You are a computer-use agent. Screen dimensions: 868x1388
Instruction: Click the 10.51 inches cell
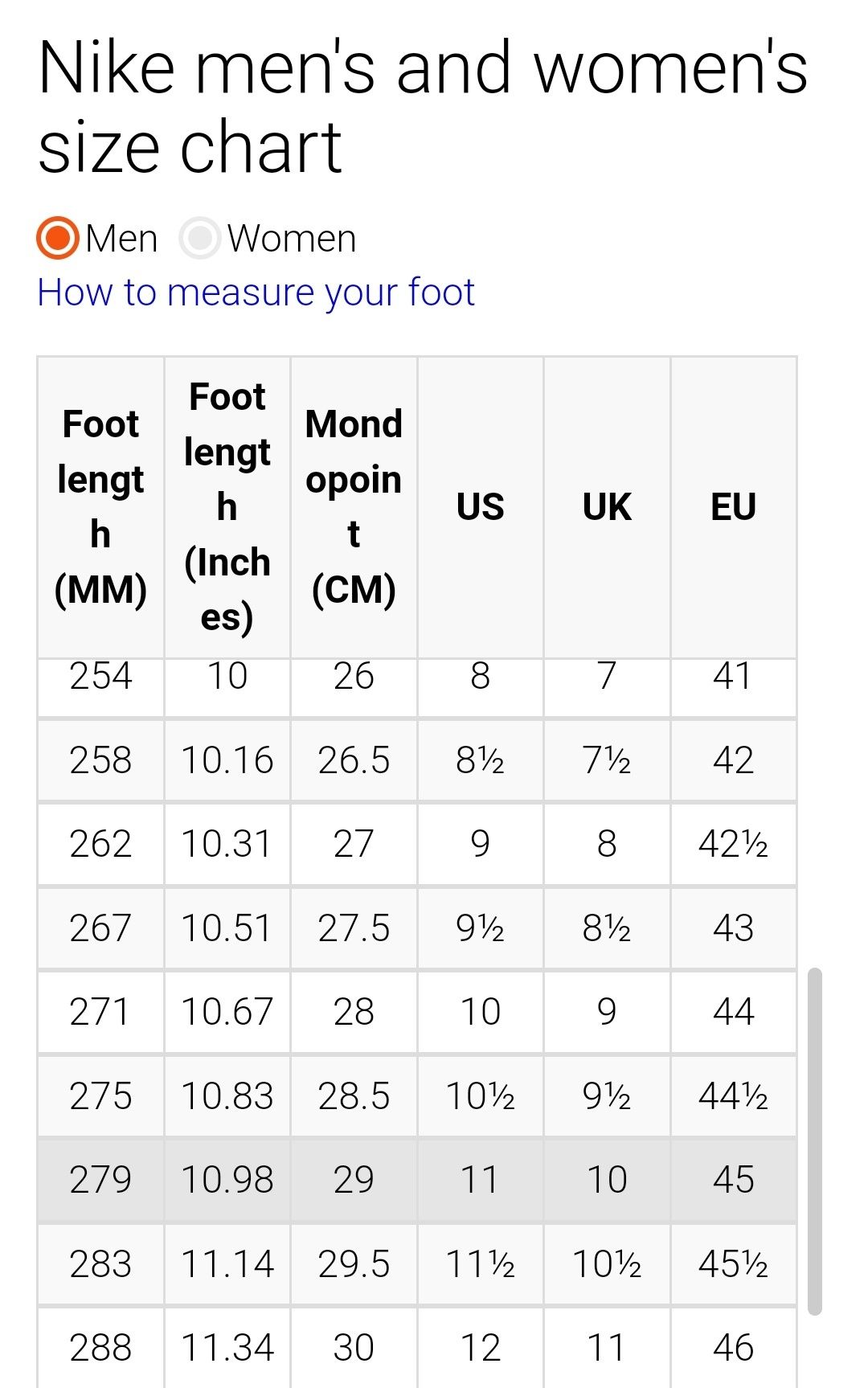tap(227, 928)
